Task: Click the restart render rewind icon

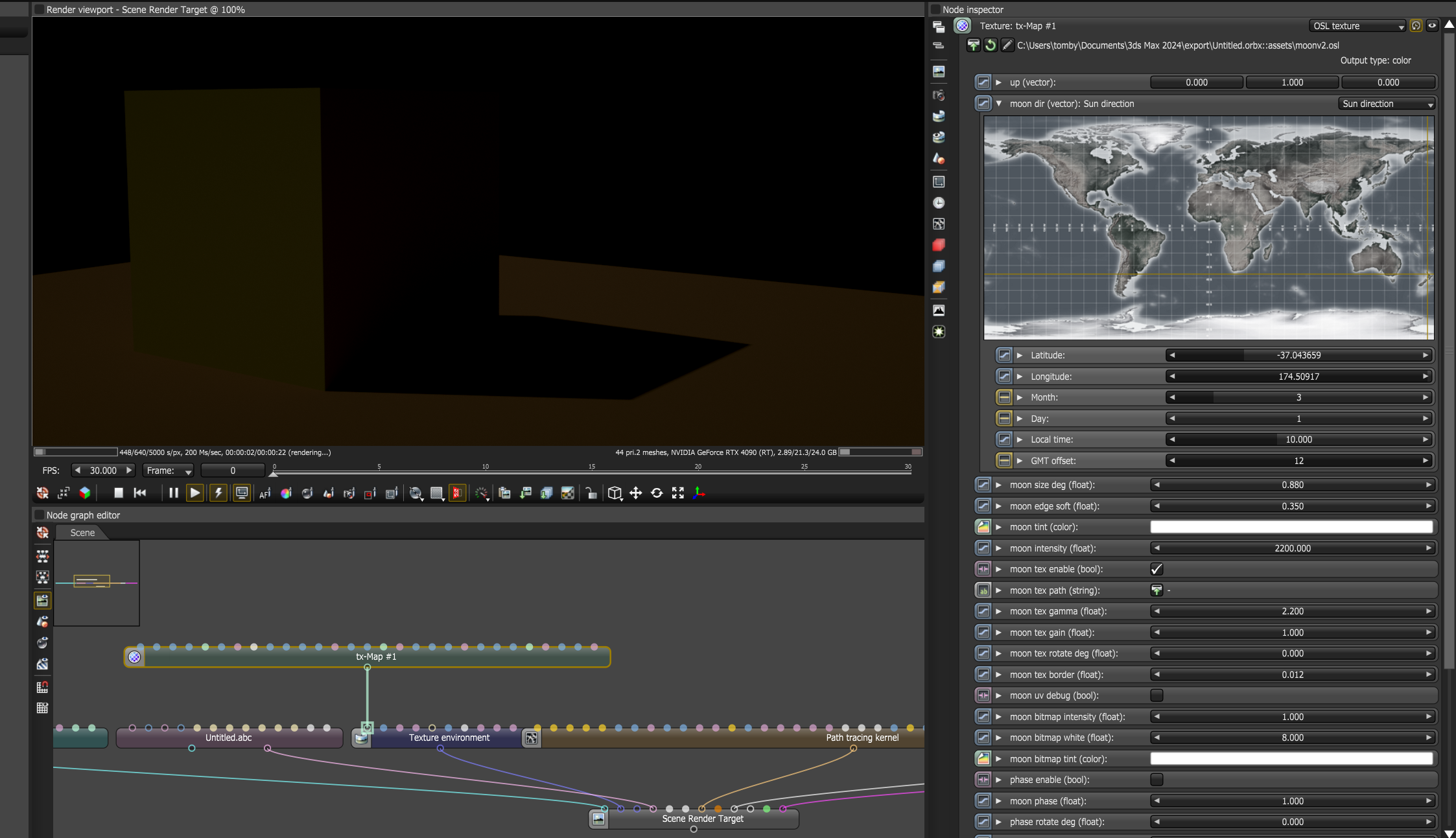Action: (x=140, y=493)
